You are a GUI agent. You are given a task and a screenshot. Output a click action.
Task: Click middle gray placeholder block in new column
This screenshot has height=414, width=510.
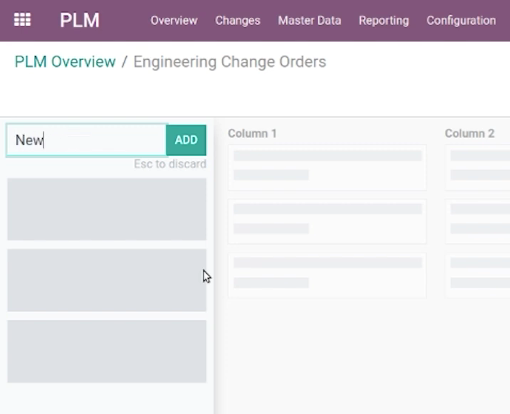point(107,280)
